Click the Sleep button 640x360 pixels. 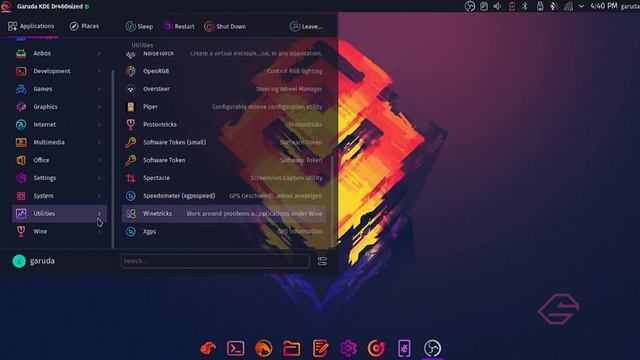tap(139, 27)
